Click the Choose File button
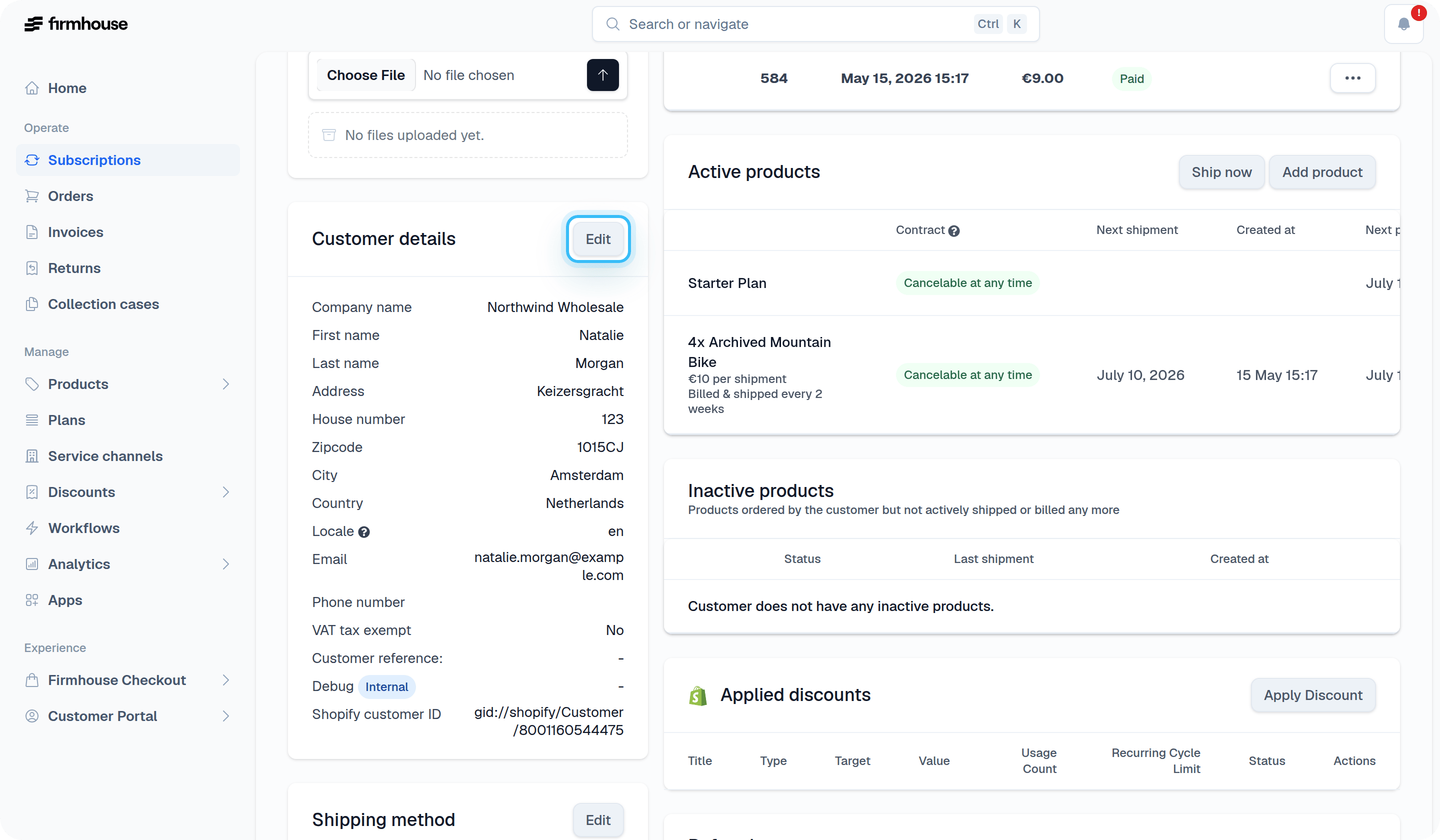Viewport: 1440px width, 840px height. [x=365, y=75]
